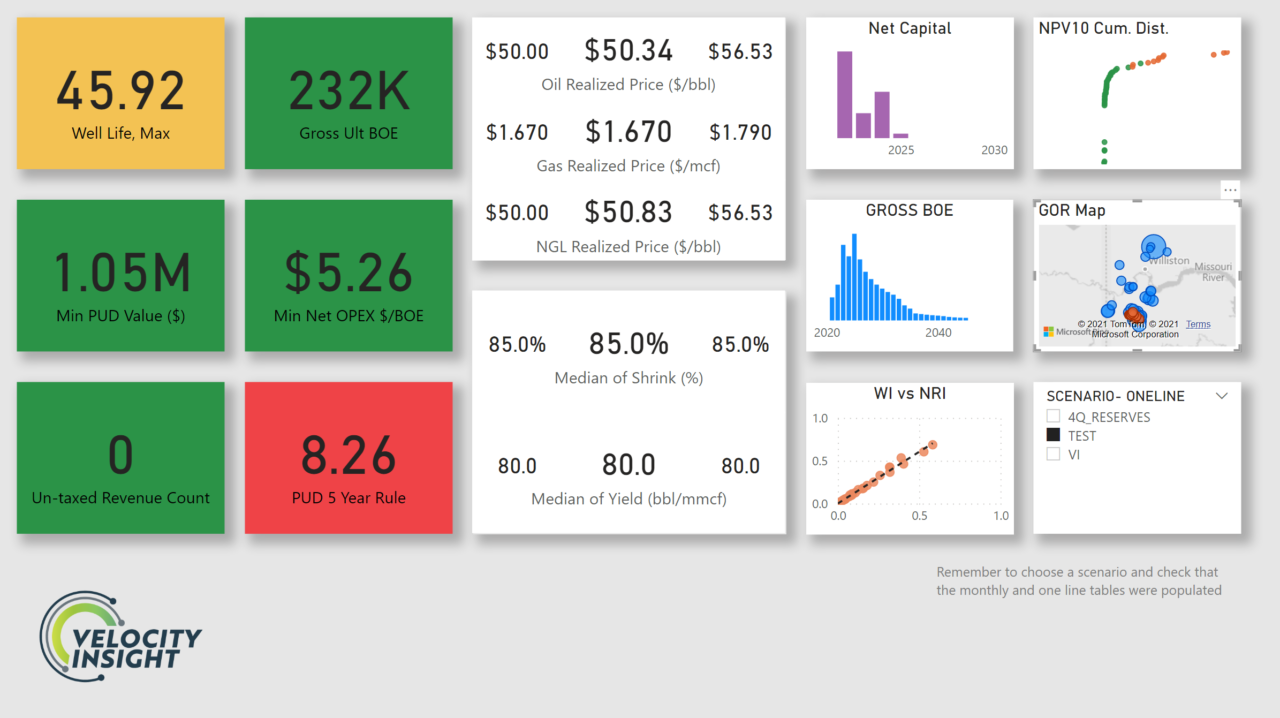Select the orange well cluster on GOR Map

click(x=1134, y=315)
